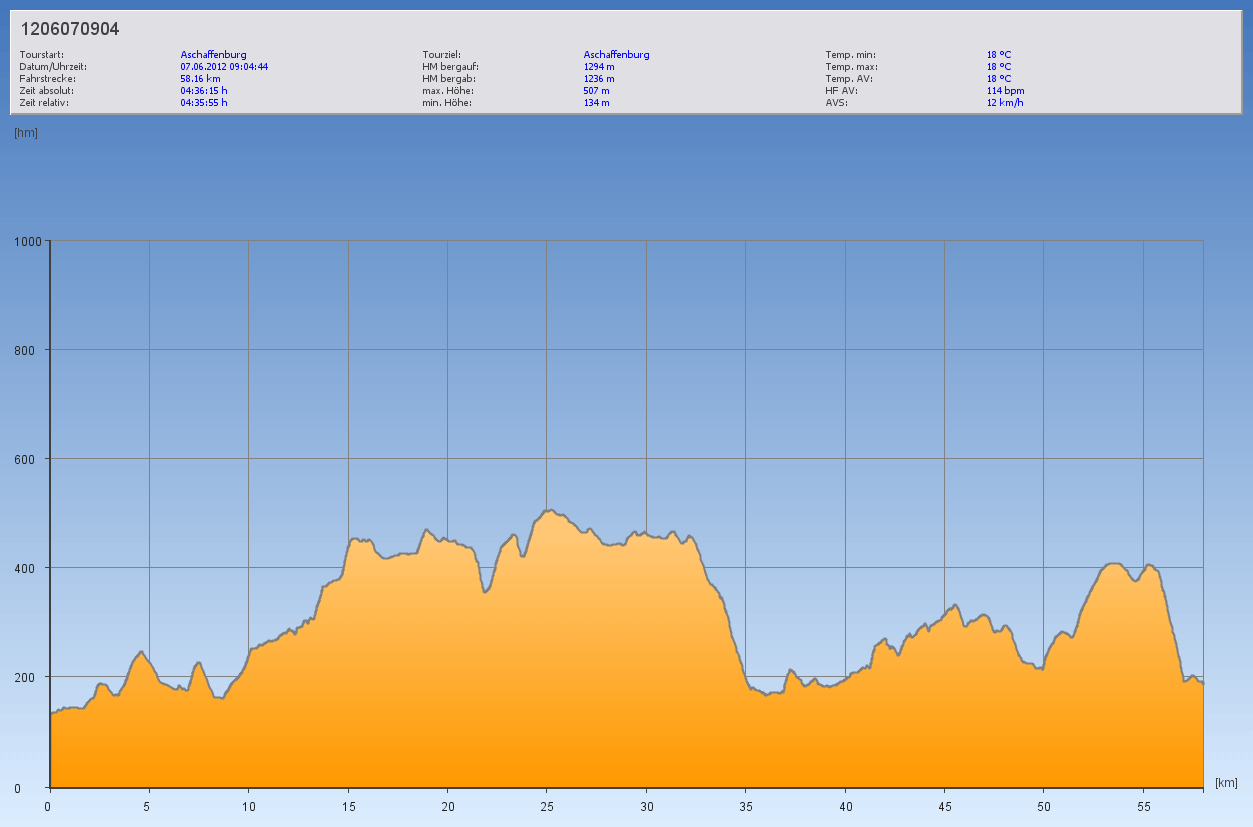This screenshot has width=1253, height=827.
Task: Select the Tourstart value Aschaffenburg
Action: (x=213, y=54)
